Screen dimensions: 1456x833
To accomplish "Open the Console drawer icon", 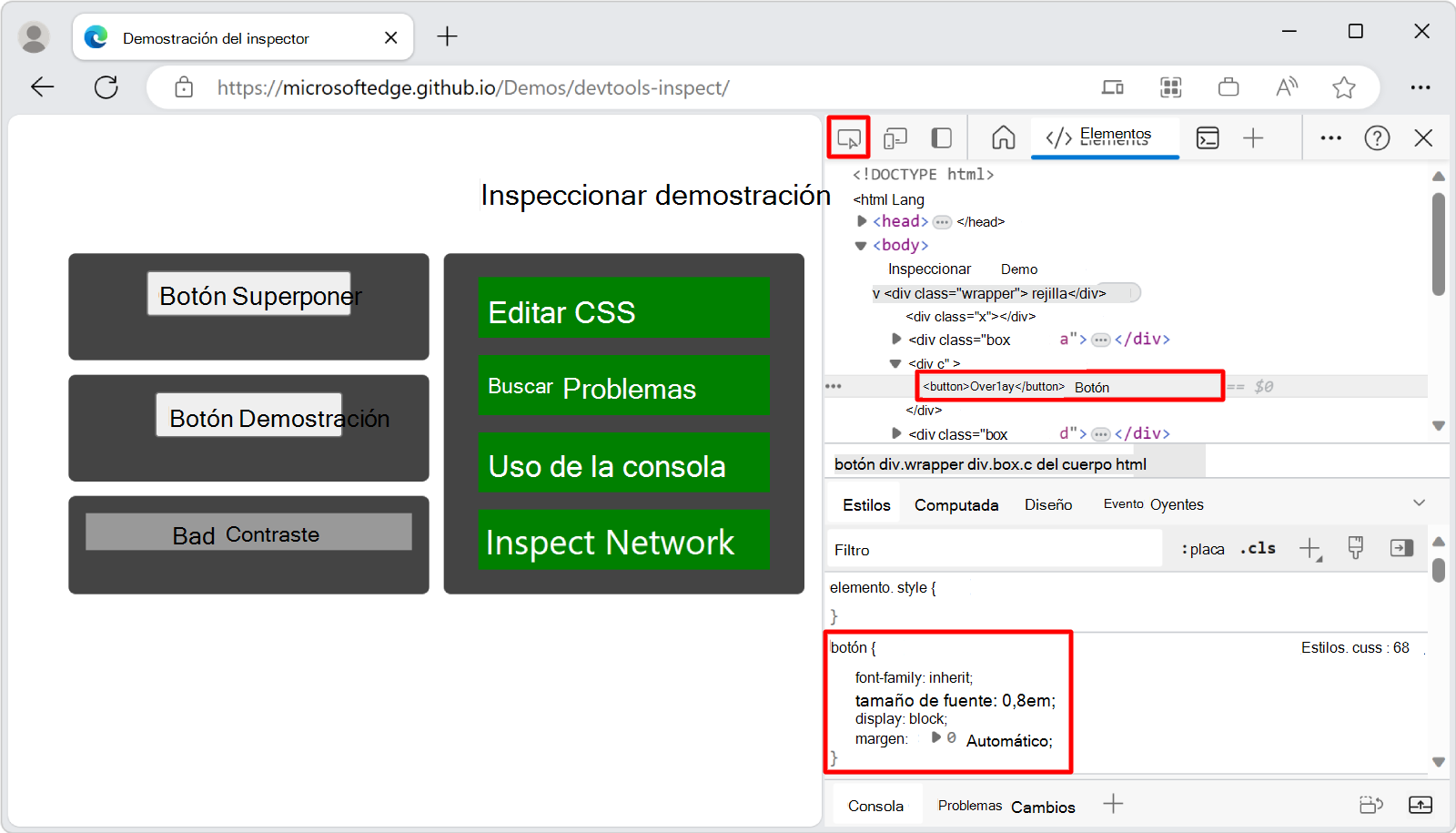I will [1208, 137].
